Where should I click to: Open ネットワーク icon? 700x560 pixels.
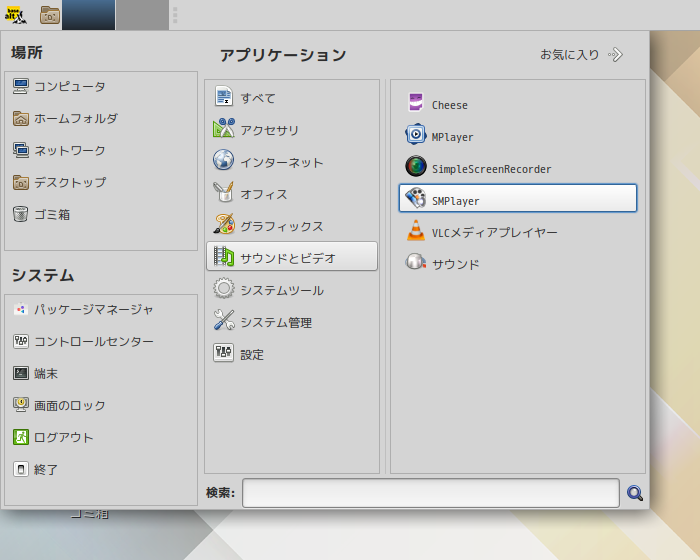pos(21,150)
